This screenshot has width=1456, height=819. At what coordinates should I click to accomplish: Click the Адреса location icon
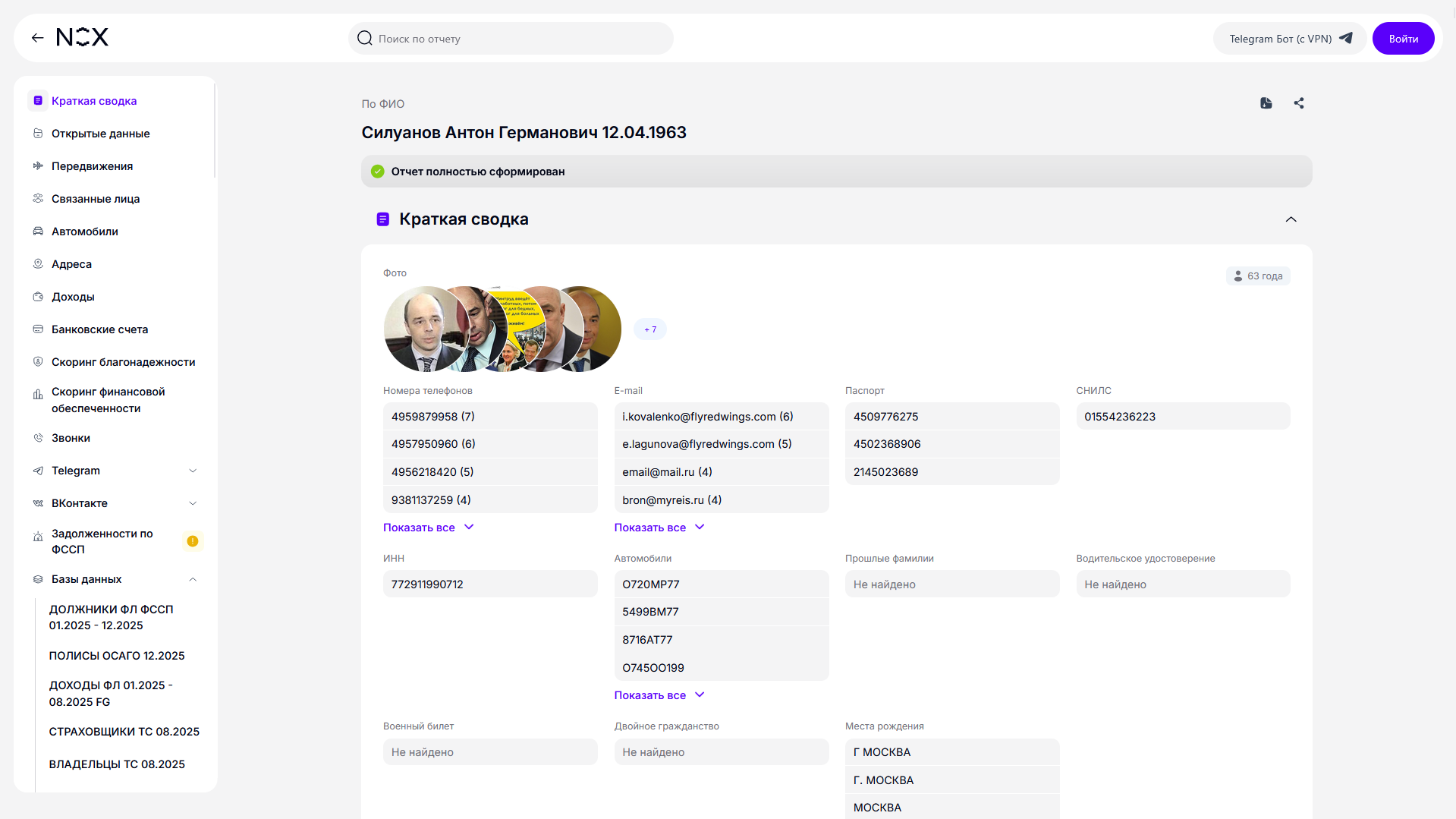[x=38, y=264]
